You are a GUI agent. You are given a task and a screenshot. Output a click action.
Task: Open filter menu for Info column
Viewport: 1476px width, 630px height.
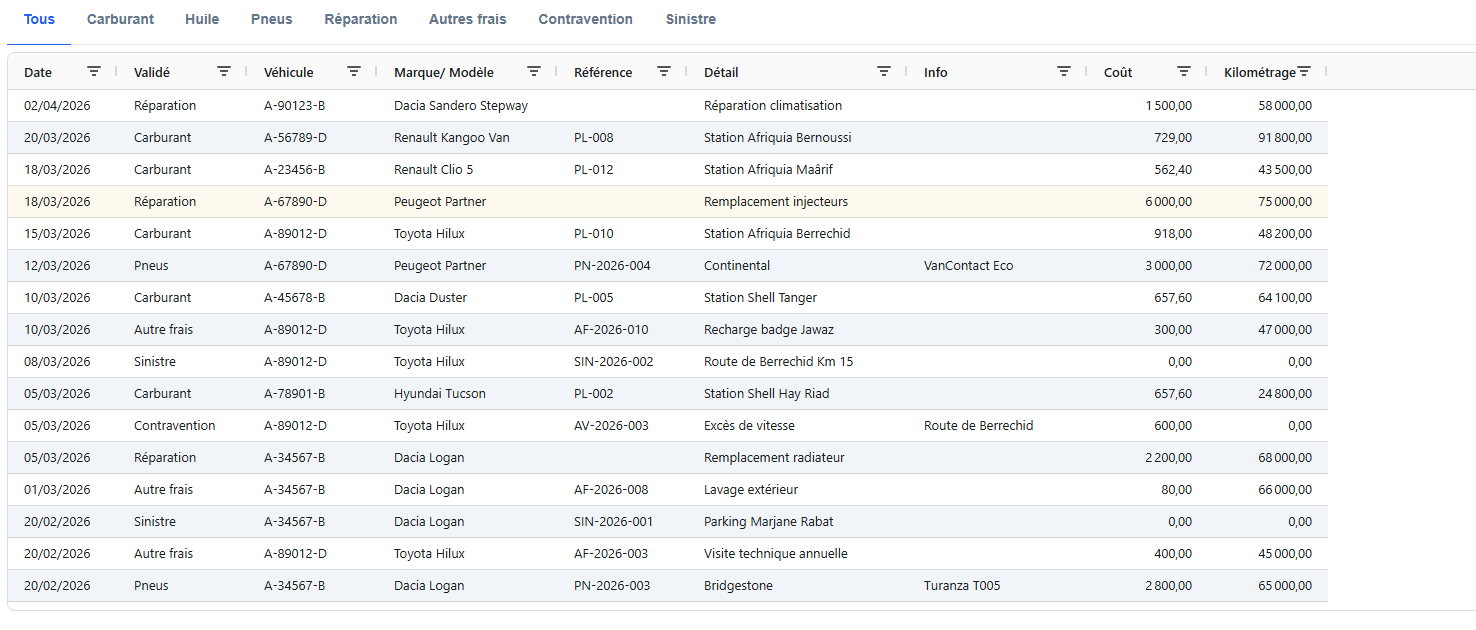1064,71
